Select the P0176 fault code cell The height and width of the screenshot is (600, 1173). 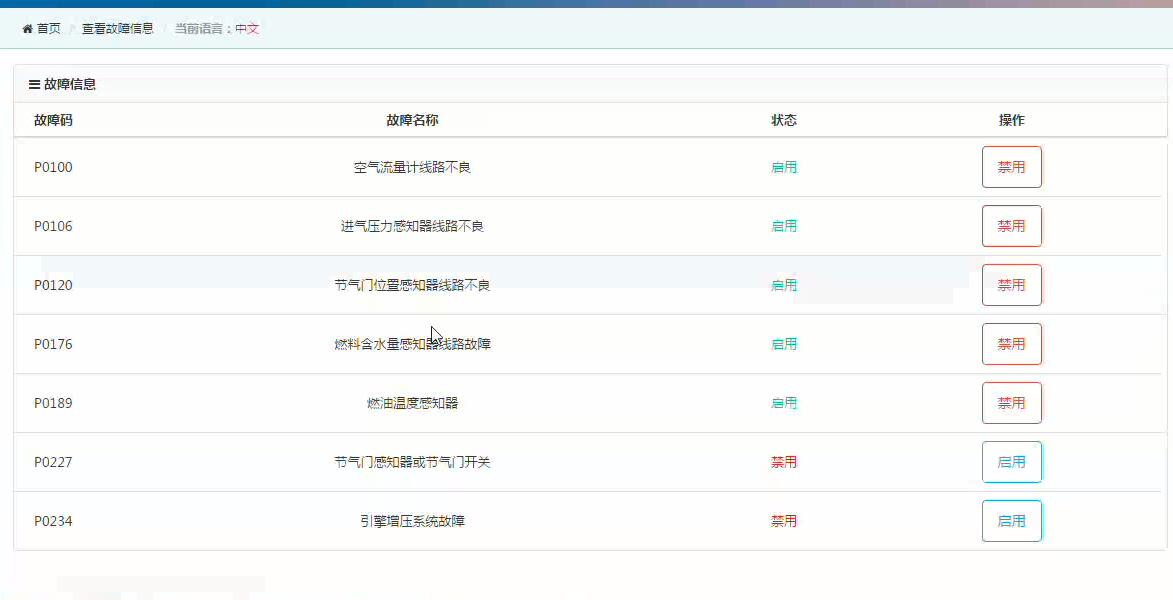pos(53,345)
